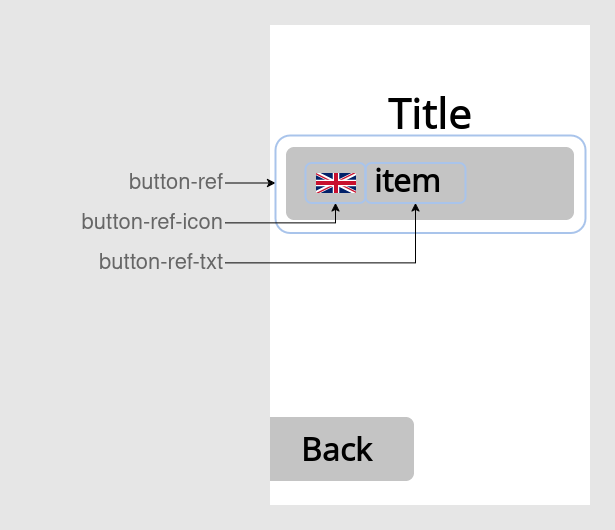Click the "button-ref" annotation label
Viewport: 615px width, 530px height.
176,182
